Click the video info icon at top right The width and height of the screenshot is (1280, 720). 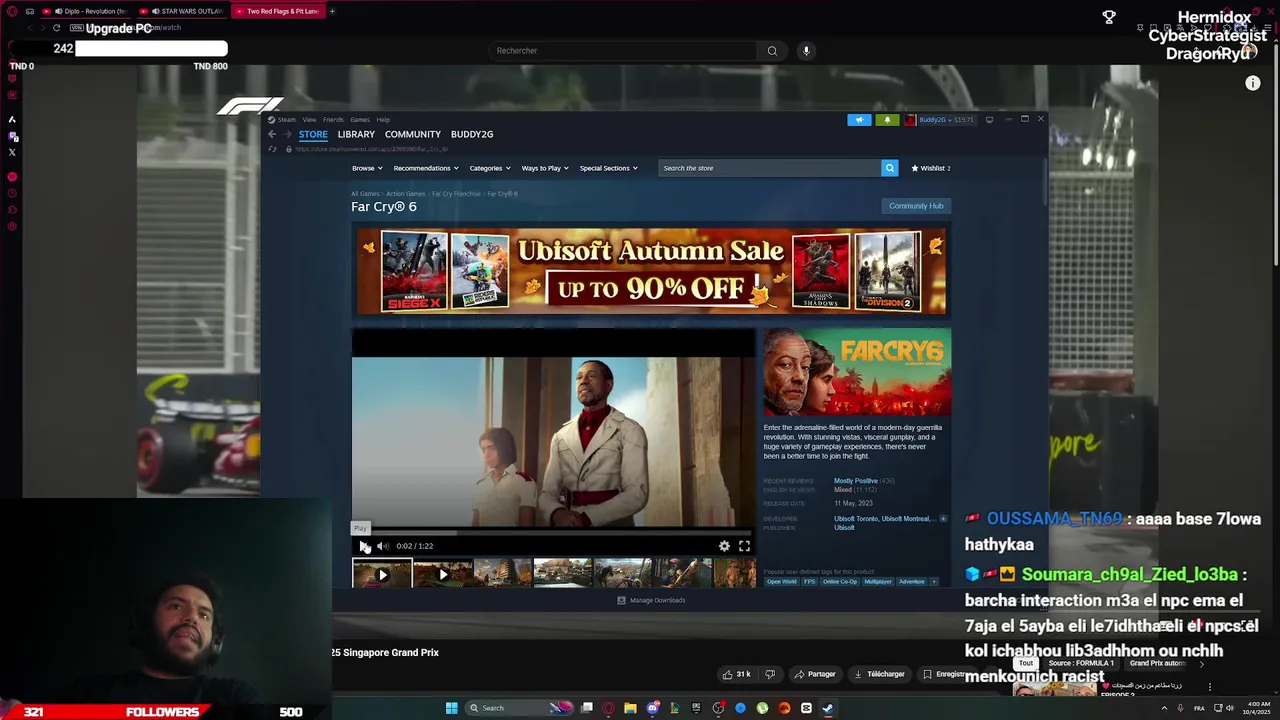(1253, 84)
